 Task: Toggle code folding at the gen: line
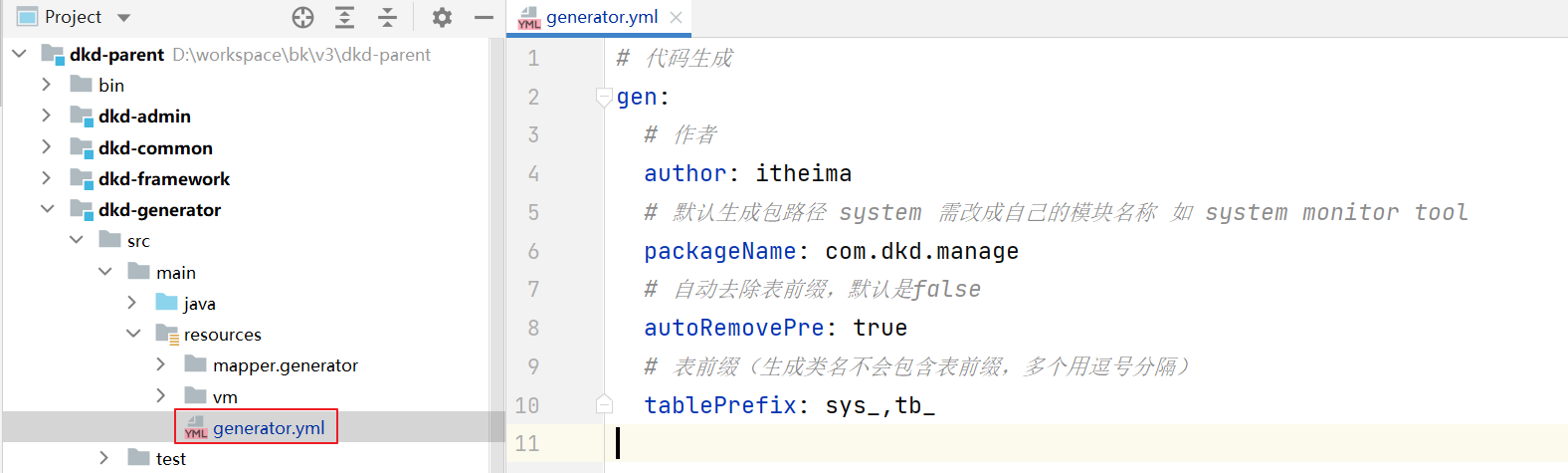[603, 97]
